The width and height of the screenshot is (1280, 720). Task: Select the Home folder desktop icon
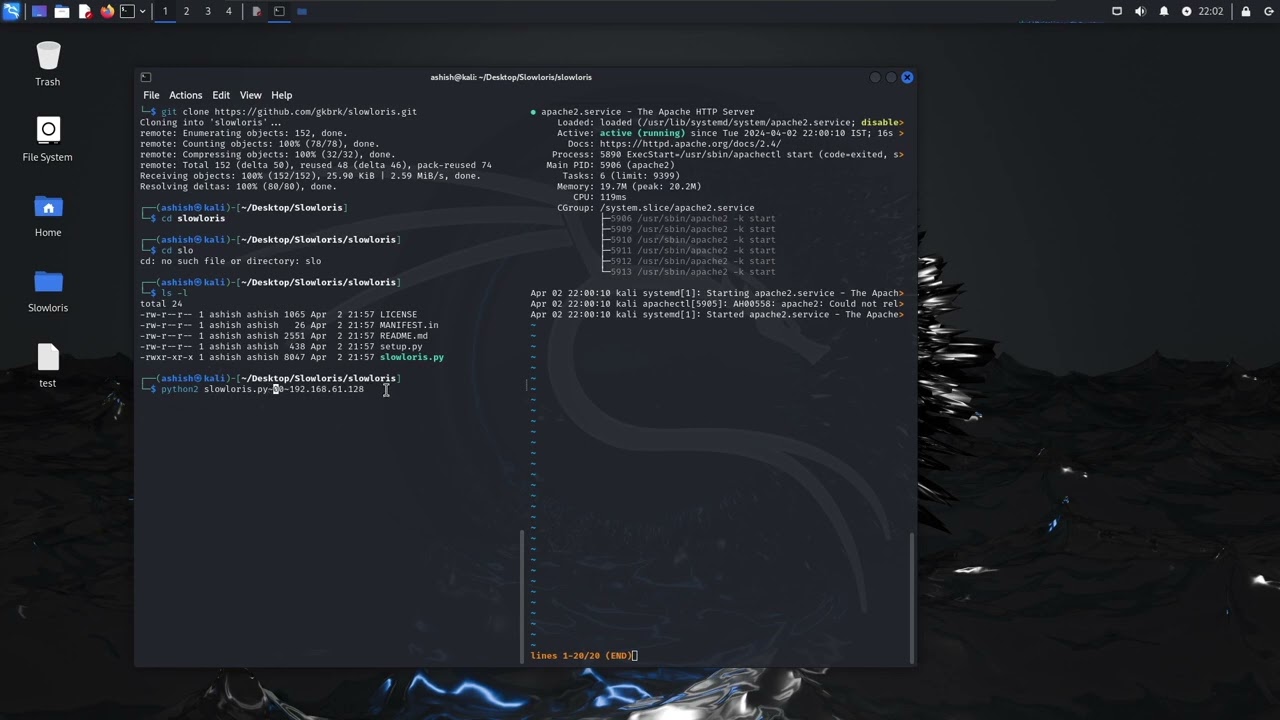(47, 215)
